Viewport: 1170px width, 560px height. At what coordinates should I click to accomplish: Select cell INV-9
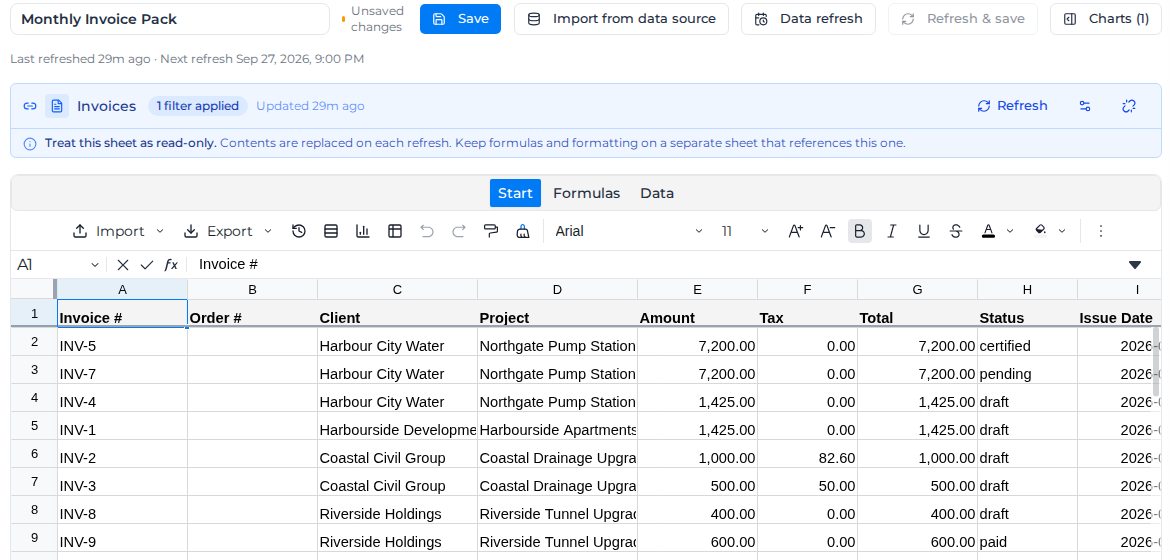click(122, 538)
